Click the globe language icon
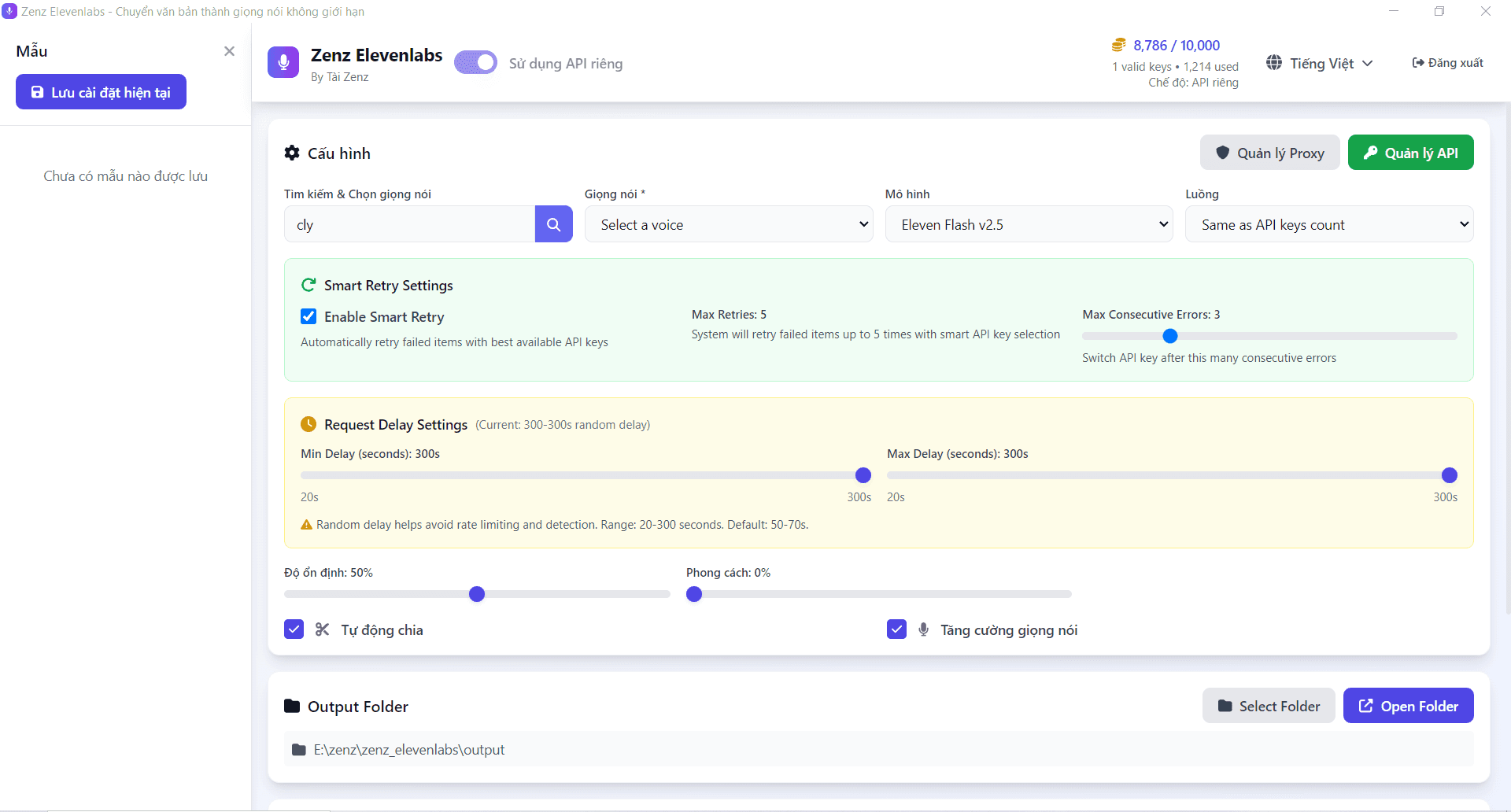The height and width of the screenshot is (812, 1511). pyautogui.click(x=1274, y=62)
